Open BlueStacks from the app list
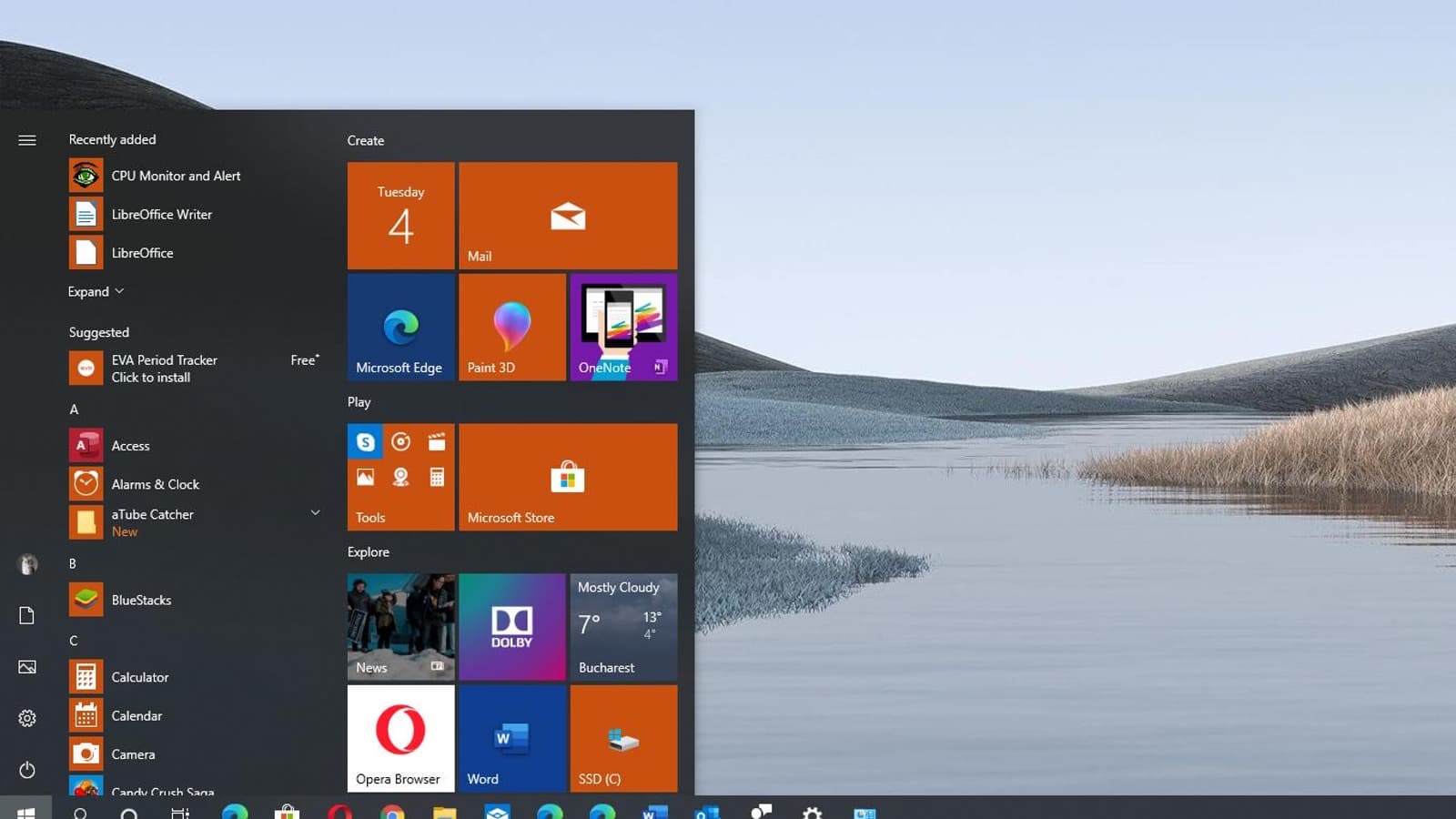Viewport: 1456px width, 819px height. (196, 600)
